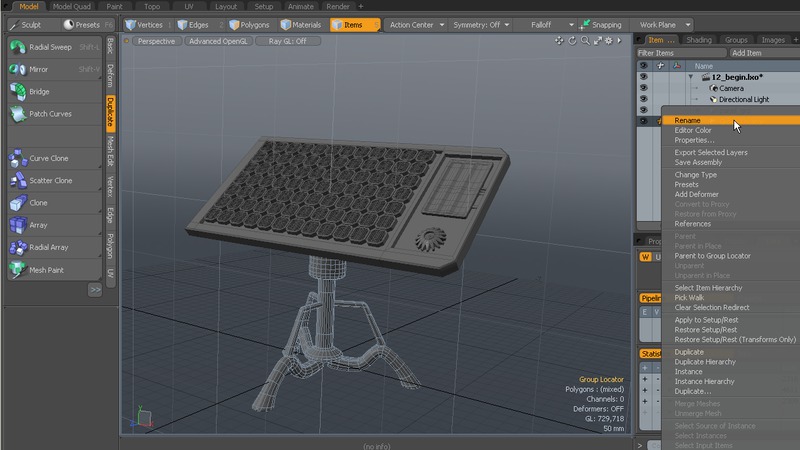Choose Instance in context menu
The height and width of the screenshot is (450, 800).
click(x=688, y=371)
